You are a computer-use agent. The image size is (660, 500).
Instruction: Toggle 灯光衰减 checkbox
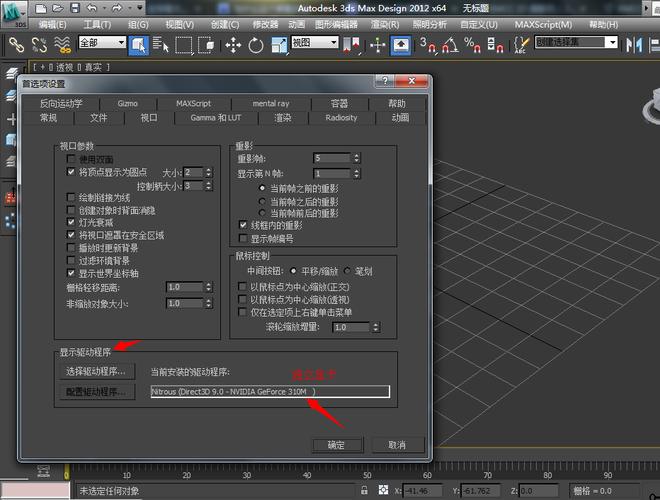pyautogui.click(x=71, y=222)
